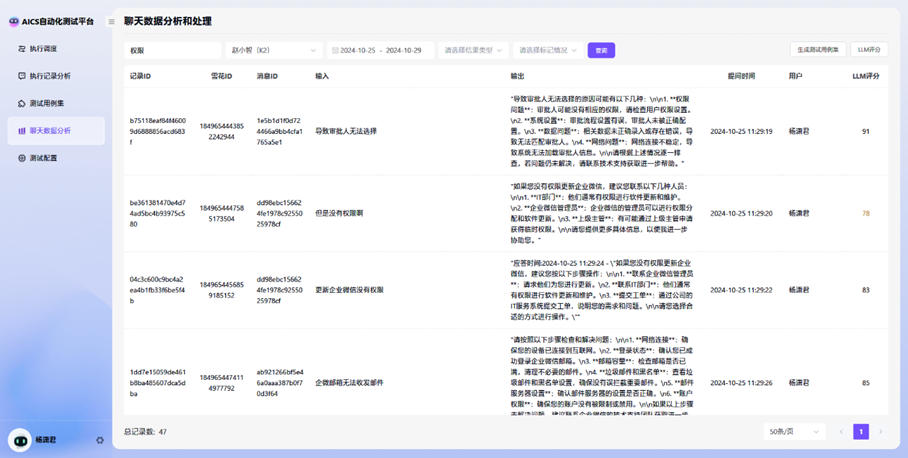Select the 聊天数据分析 menu item
The width and height of the screenshot is (908, 458).
click(x=56, y=131)
